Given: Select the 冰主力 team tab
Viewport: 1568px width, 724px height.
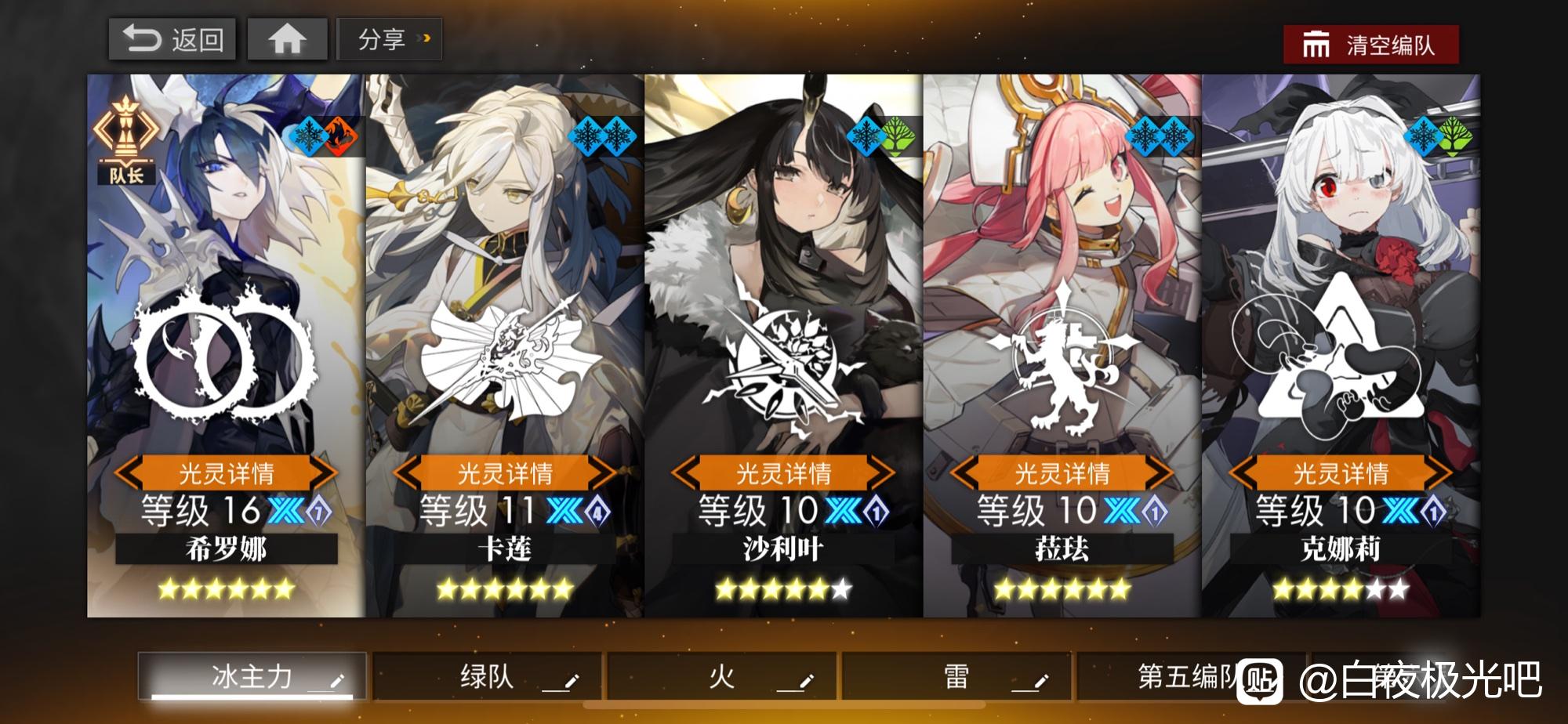Looking at the screenshot, I should 252,675.
